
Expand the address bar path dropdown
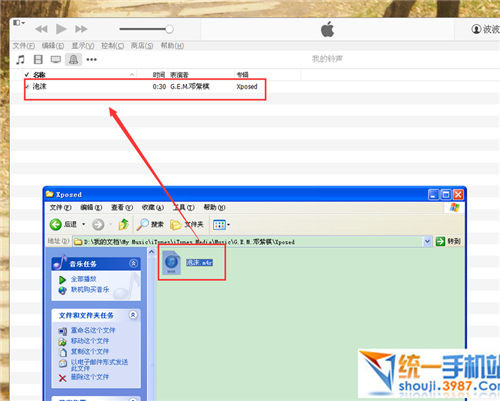427,241
